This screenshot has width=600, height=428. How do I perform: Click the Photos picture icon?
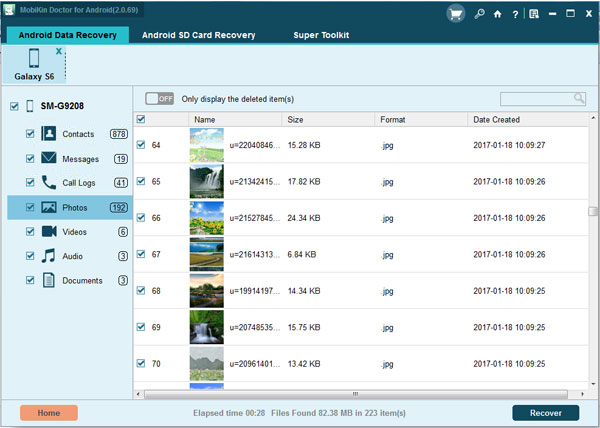coord(49,207)
